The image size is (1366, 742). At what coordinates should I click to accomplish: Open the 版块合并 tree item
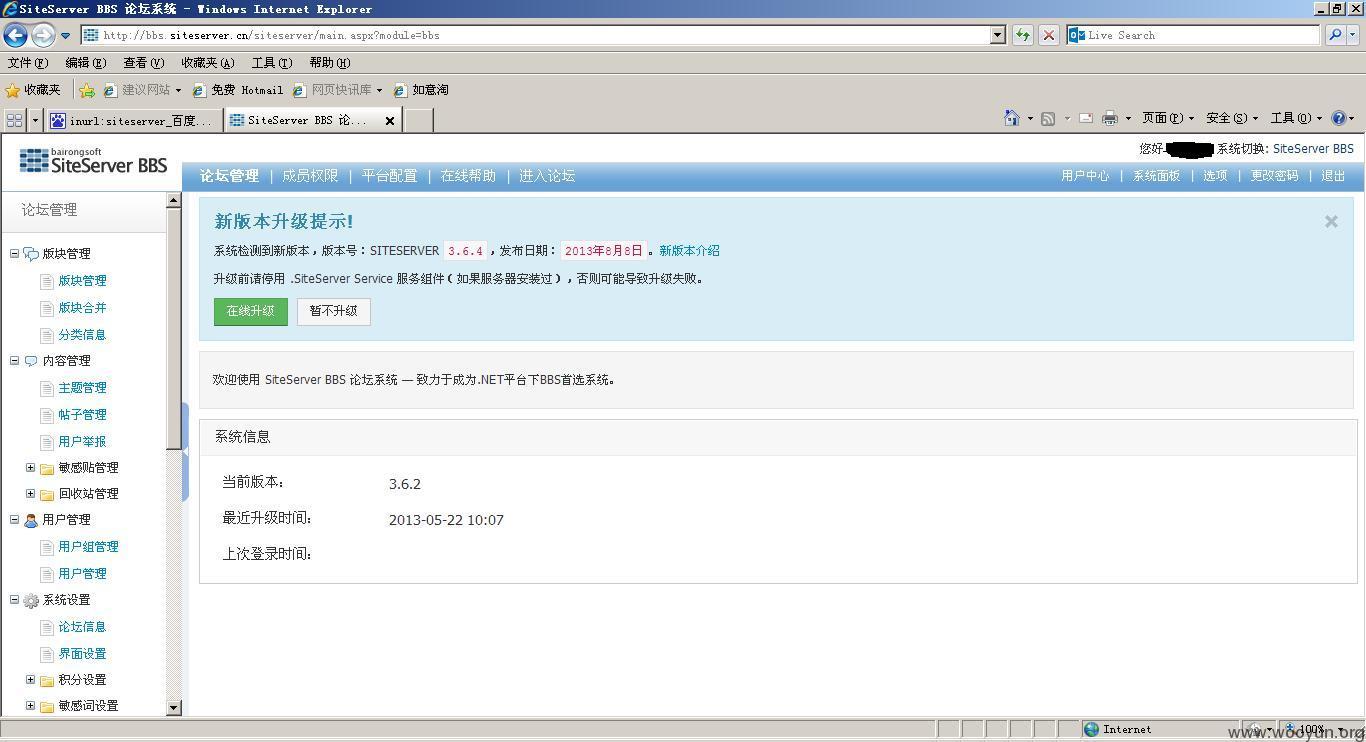tap(82, 308)
